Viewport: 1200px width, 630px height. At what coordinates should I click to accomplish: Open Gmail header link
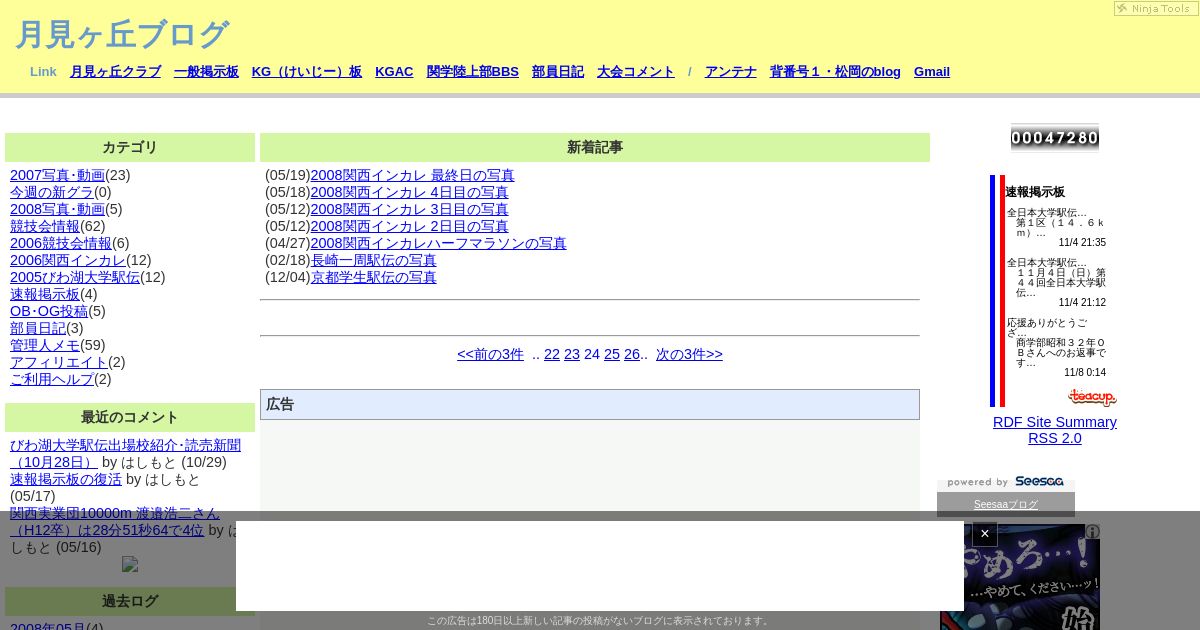932,72
